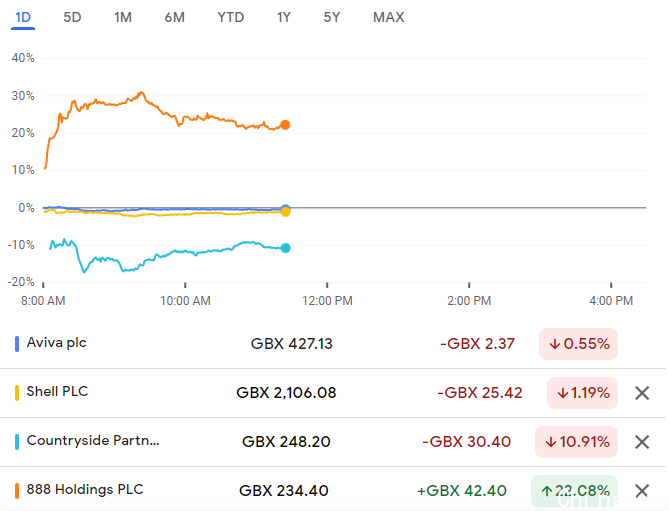Click the Shell 1.19% change badge
This screenshot has height=511, width=669.
point(582,393)
